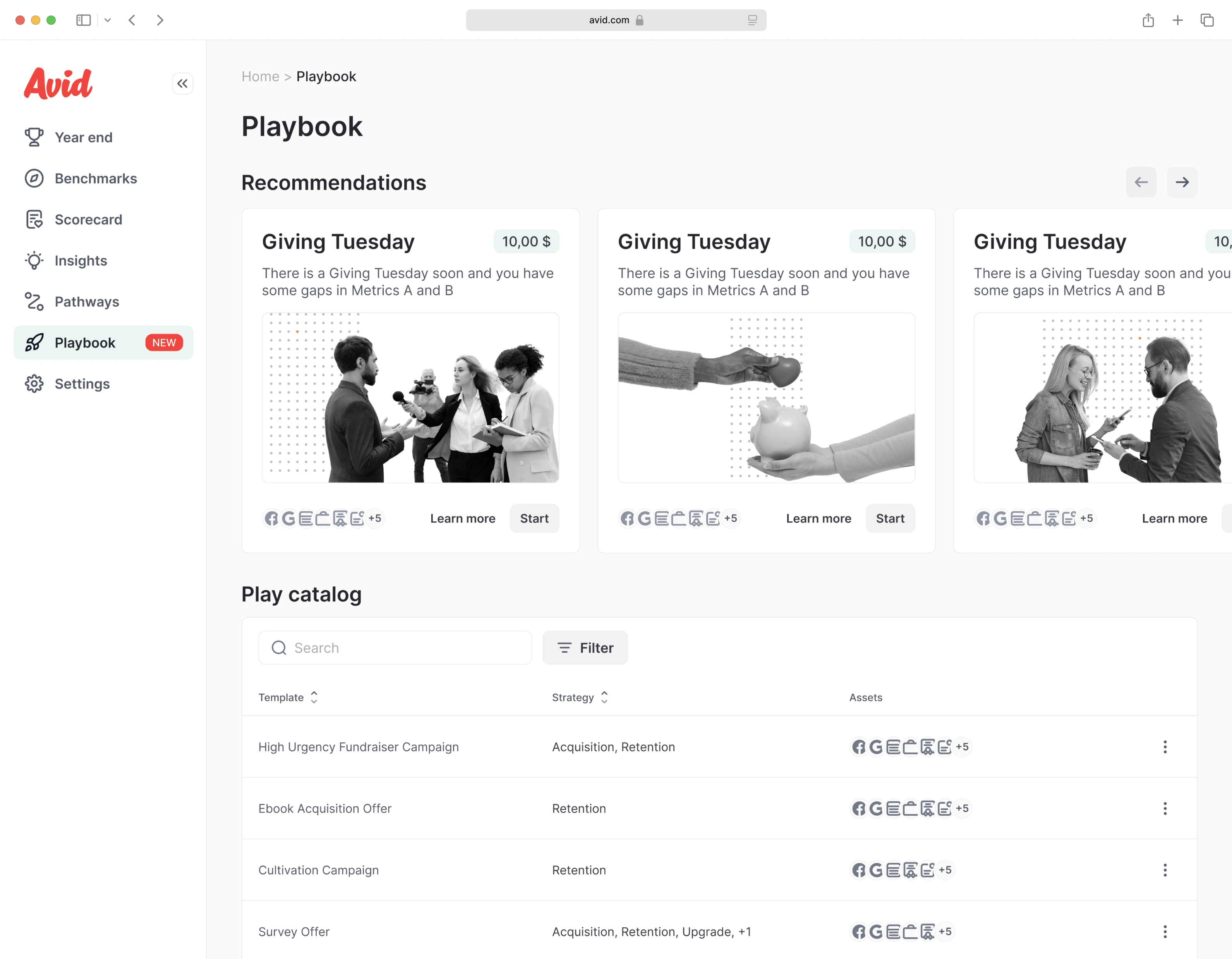Open Insights lightbulb icon
The height and width of the screenshot is (959, 1232).
[34, 261]
